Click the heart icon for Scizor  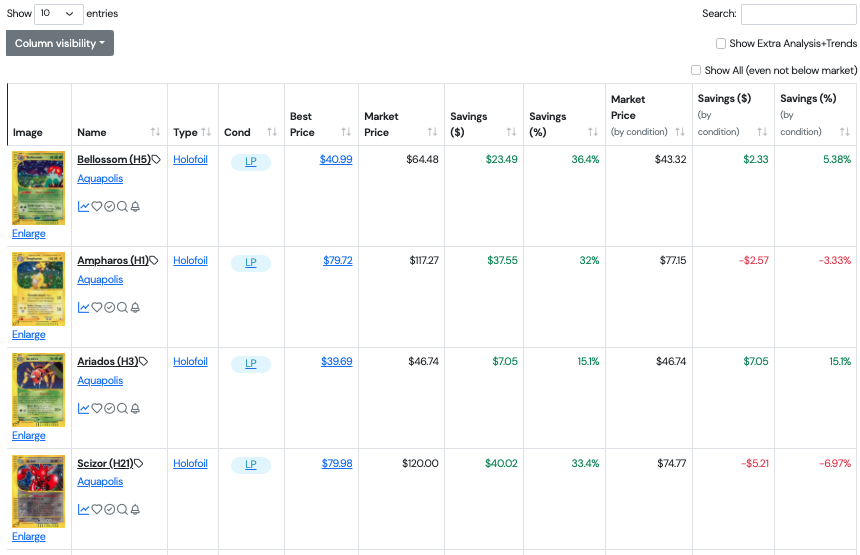[x=97, y=510]
